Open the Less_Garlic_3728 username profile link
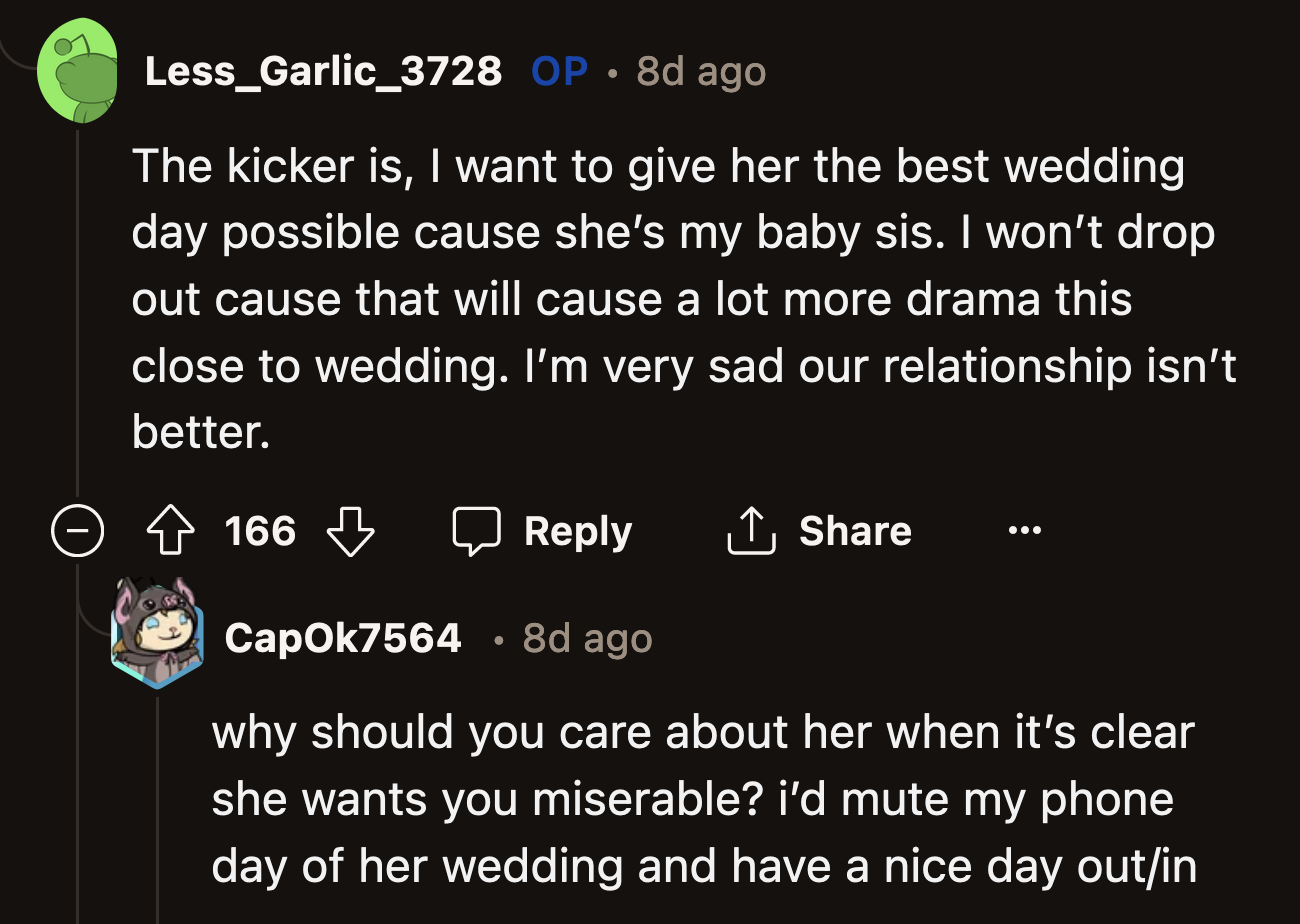 click(323, 71)
